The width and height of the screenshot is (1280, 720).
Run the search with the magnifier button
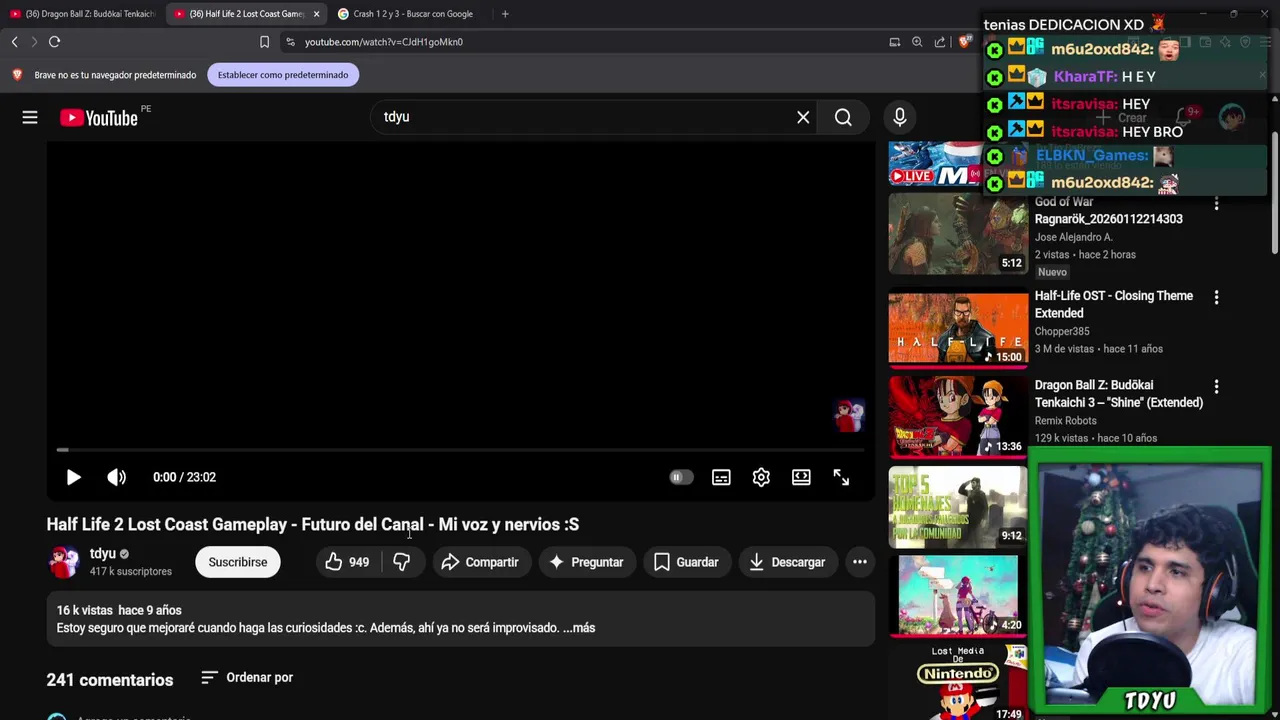click(843, 117)
